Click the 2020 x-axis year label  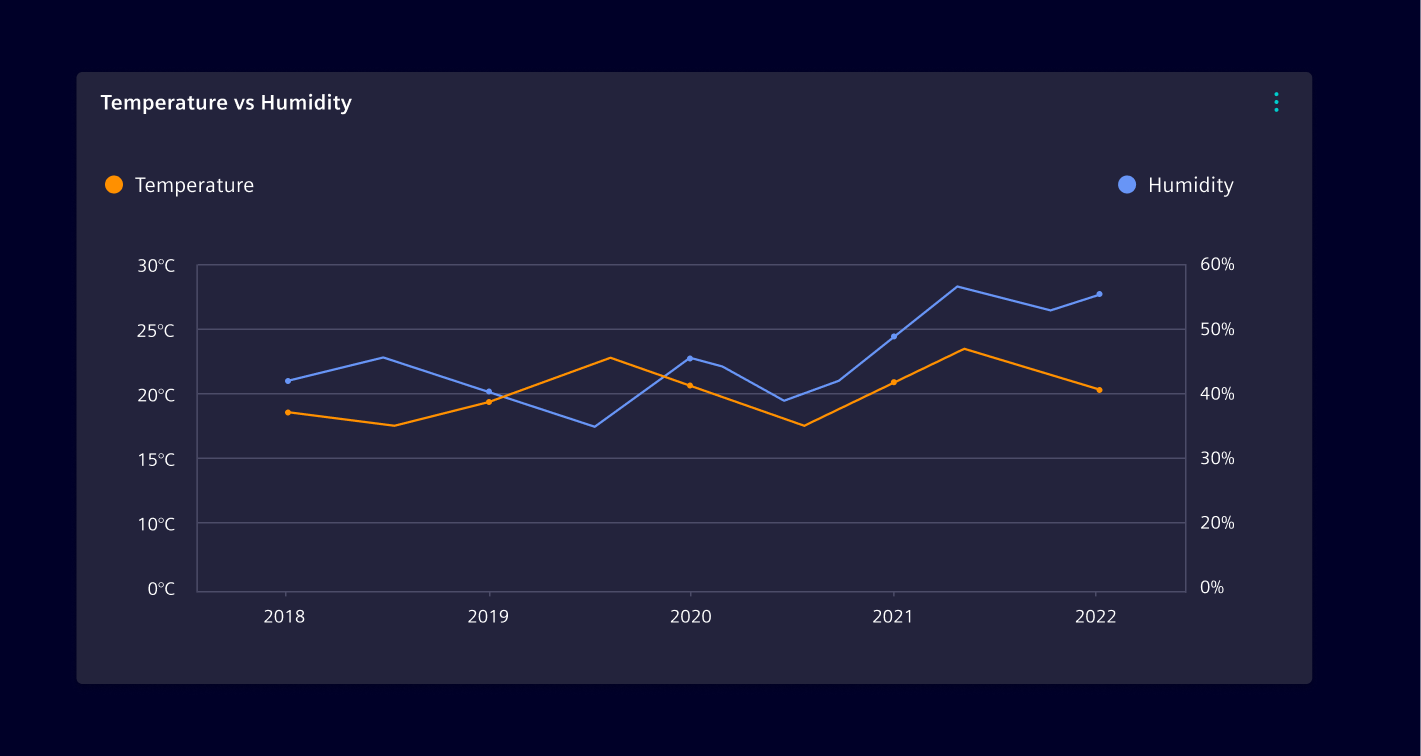[x=690, y=617]
